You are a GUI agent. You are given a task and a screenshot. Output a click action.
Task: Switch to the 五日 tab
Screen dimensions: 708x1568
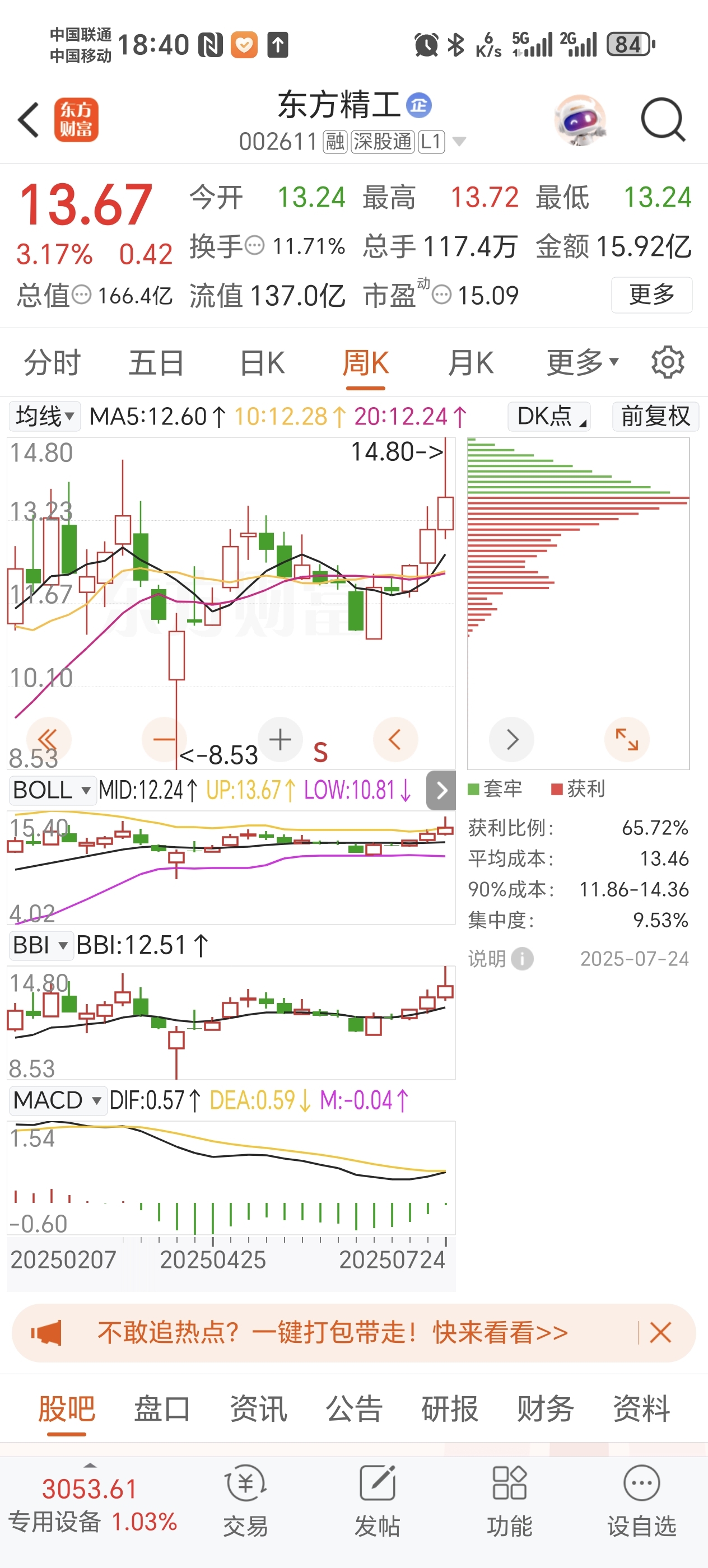coord(156,363)
